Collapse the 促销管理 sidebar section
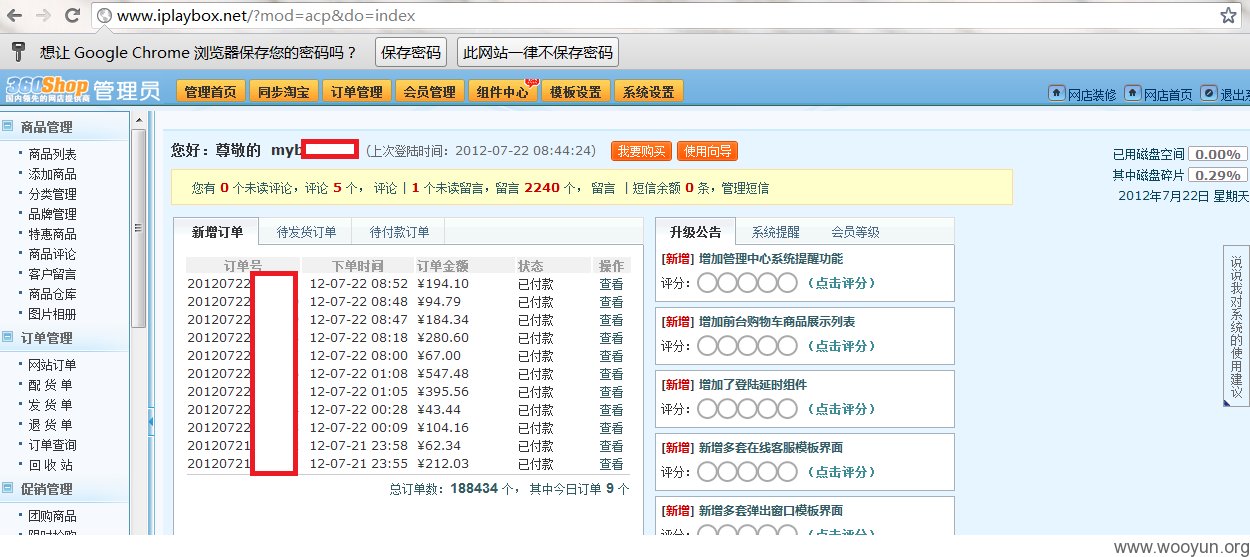Viewport: 1250px width, 557px height. pyautogui.click(x=8, y=488)
